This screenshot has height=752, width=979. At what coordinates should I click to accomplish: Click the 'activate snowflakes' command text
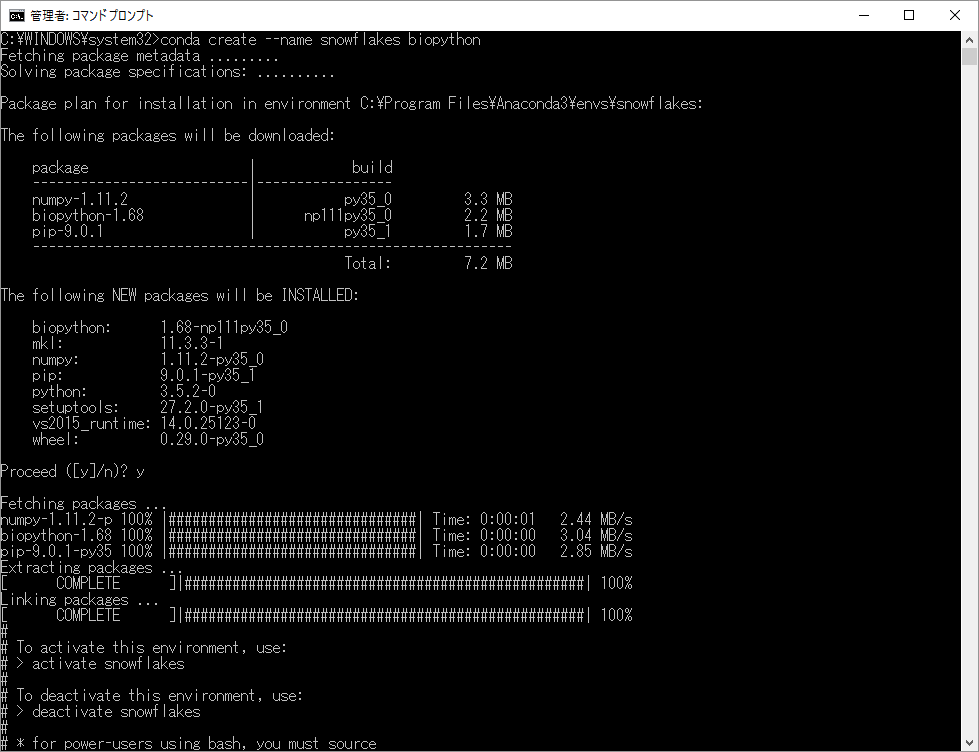[108, 663]
